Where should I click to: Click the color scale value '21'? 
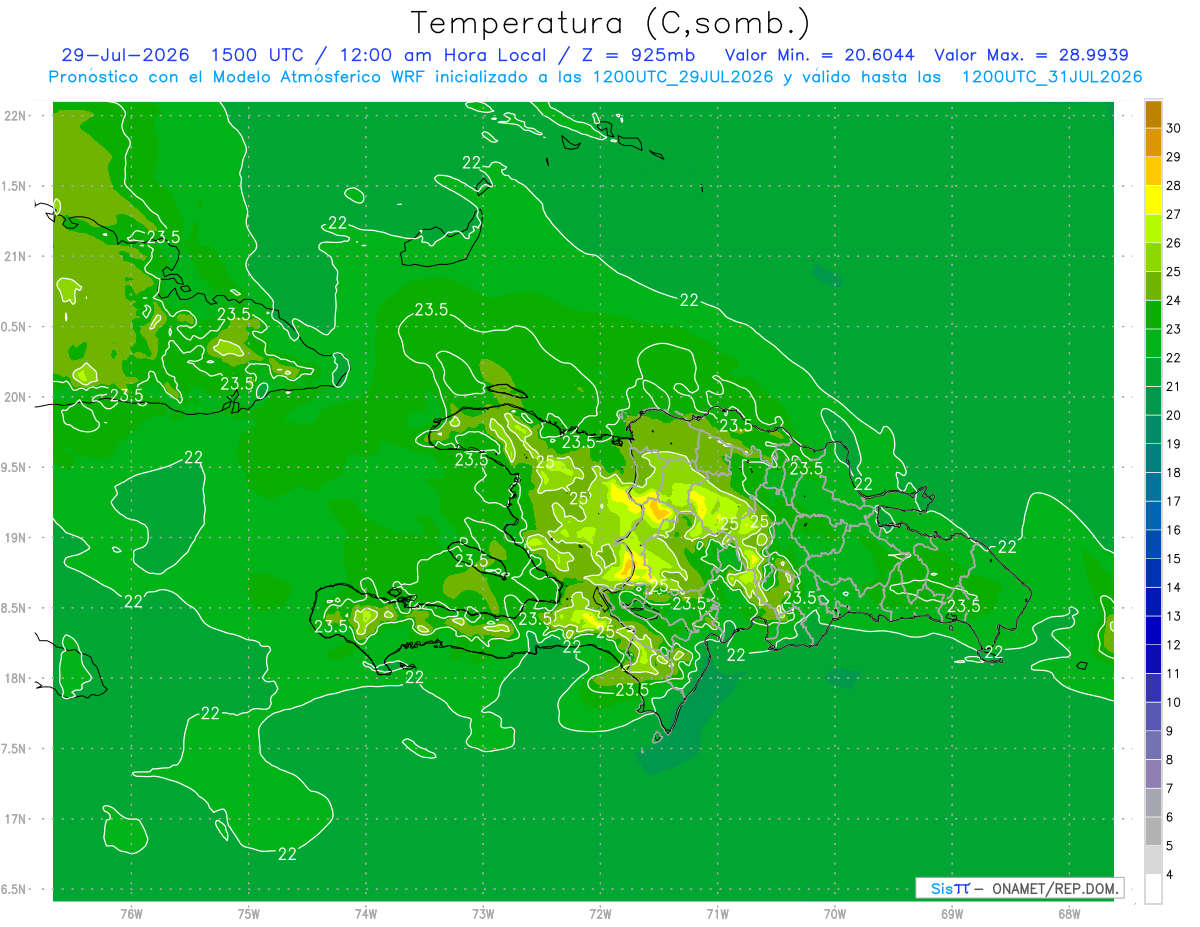1175,386
